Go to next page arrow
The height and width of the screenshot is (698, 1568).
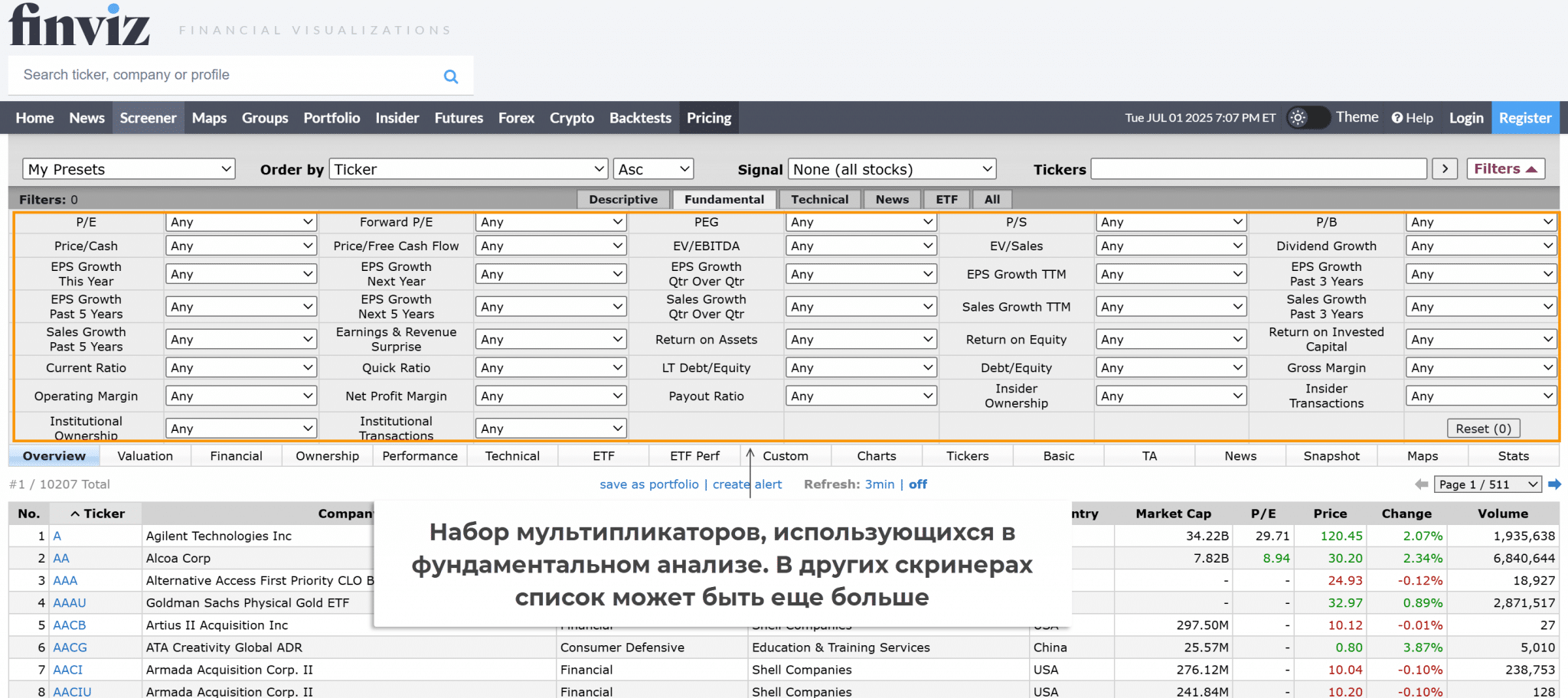(1554, 484)
